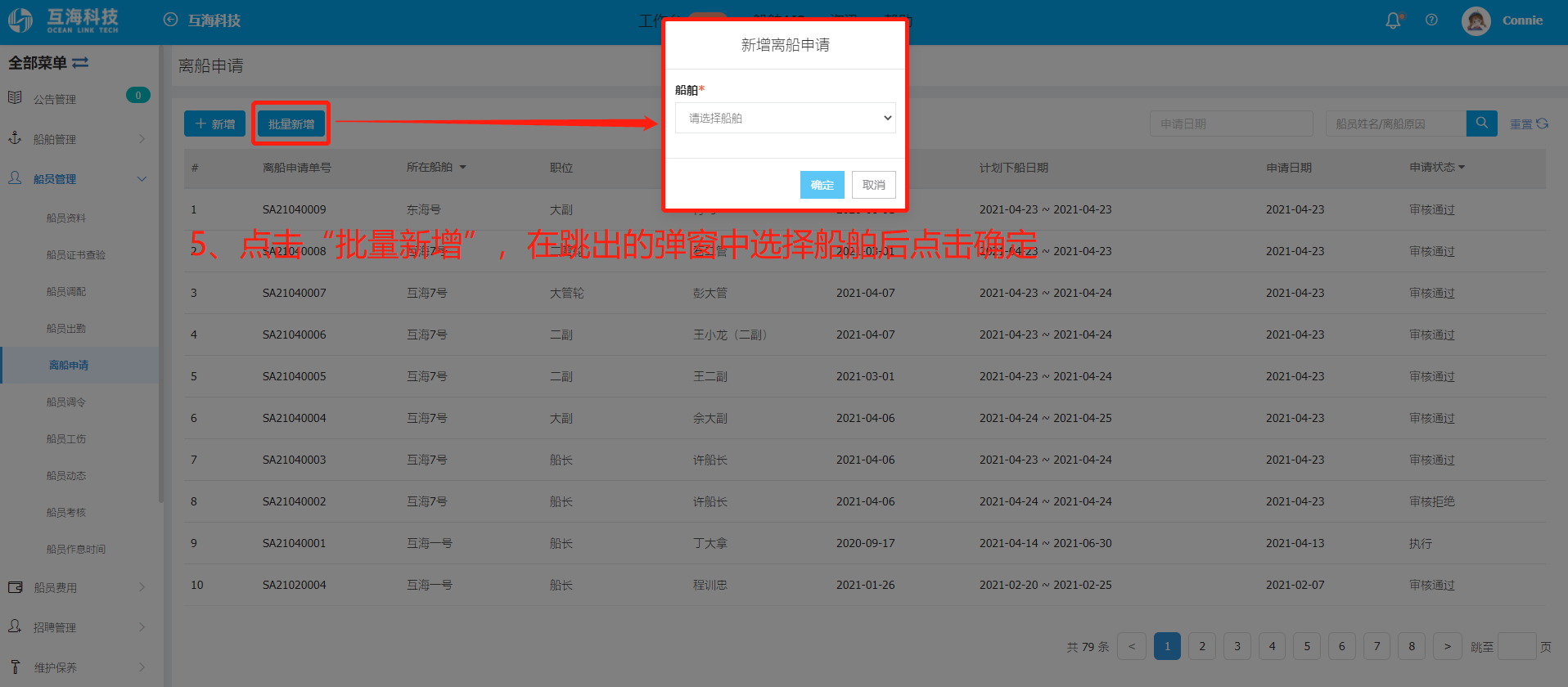This screenshot has width=1568, height=687.
Task: Click crew name 程训忠
Action: click(710, 585)
